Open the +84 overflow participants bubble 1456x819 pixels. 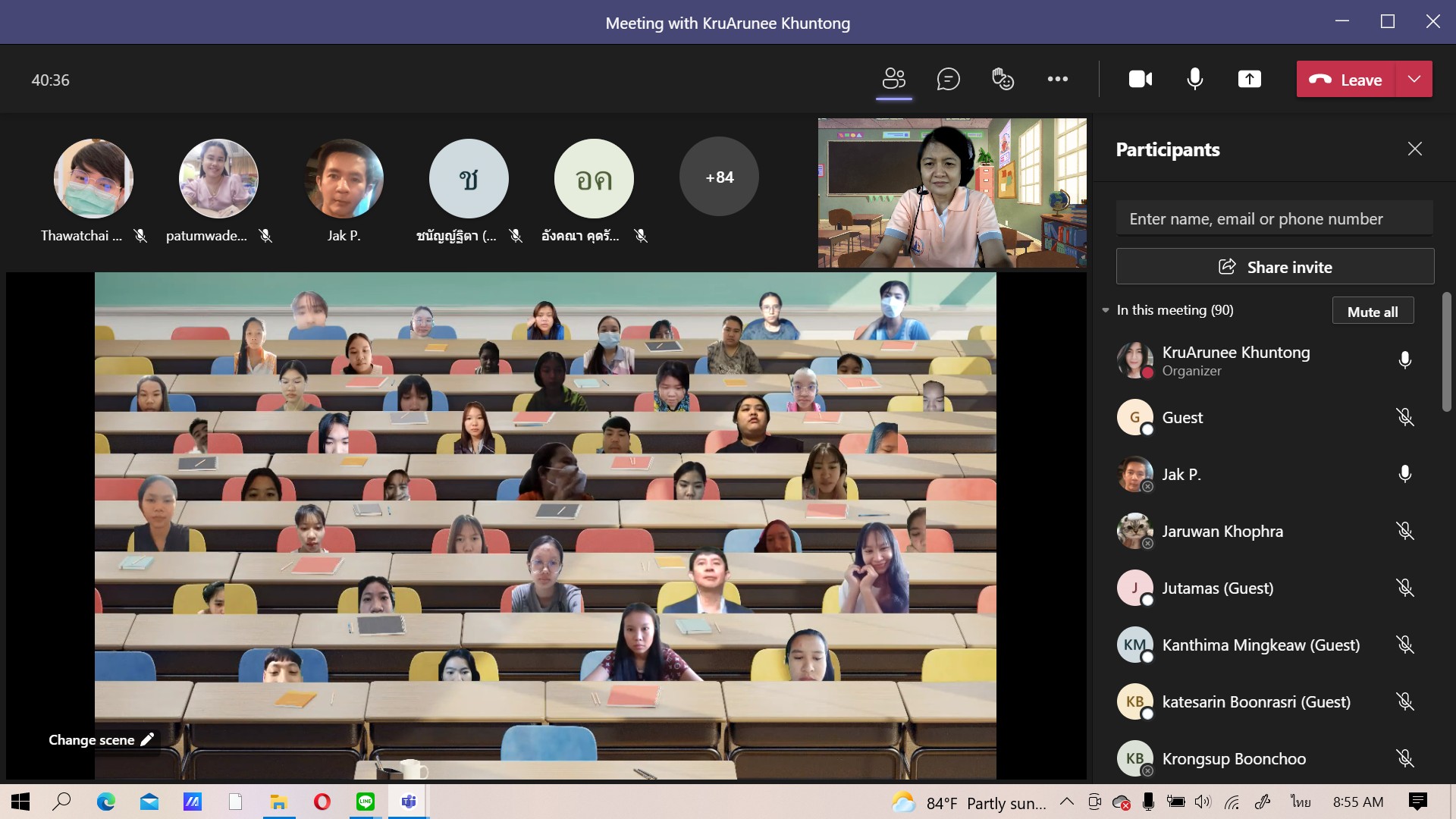tap(719, 177)
